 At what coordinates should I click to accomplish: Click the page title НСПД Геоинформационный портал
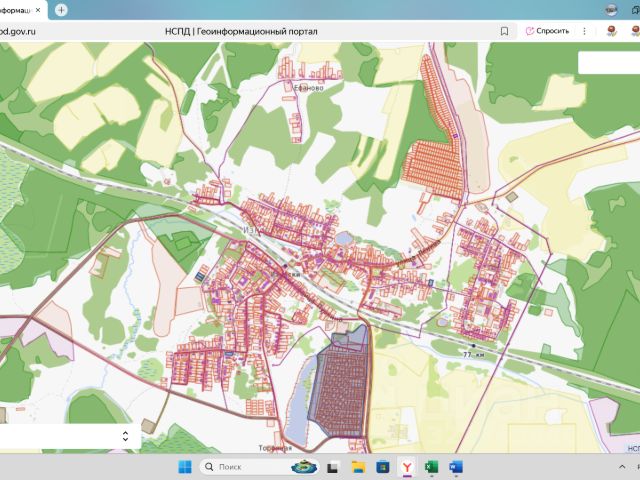[x=241, y=31]
